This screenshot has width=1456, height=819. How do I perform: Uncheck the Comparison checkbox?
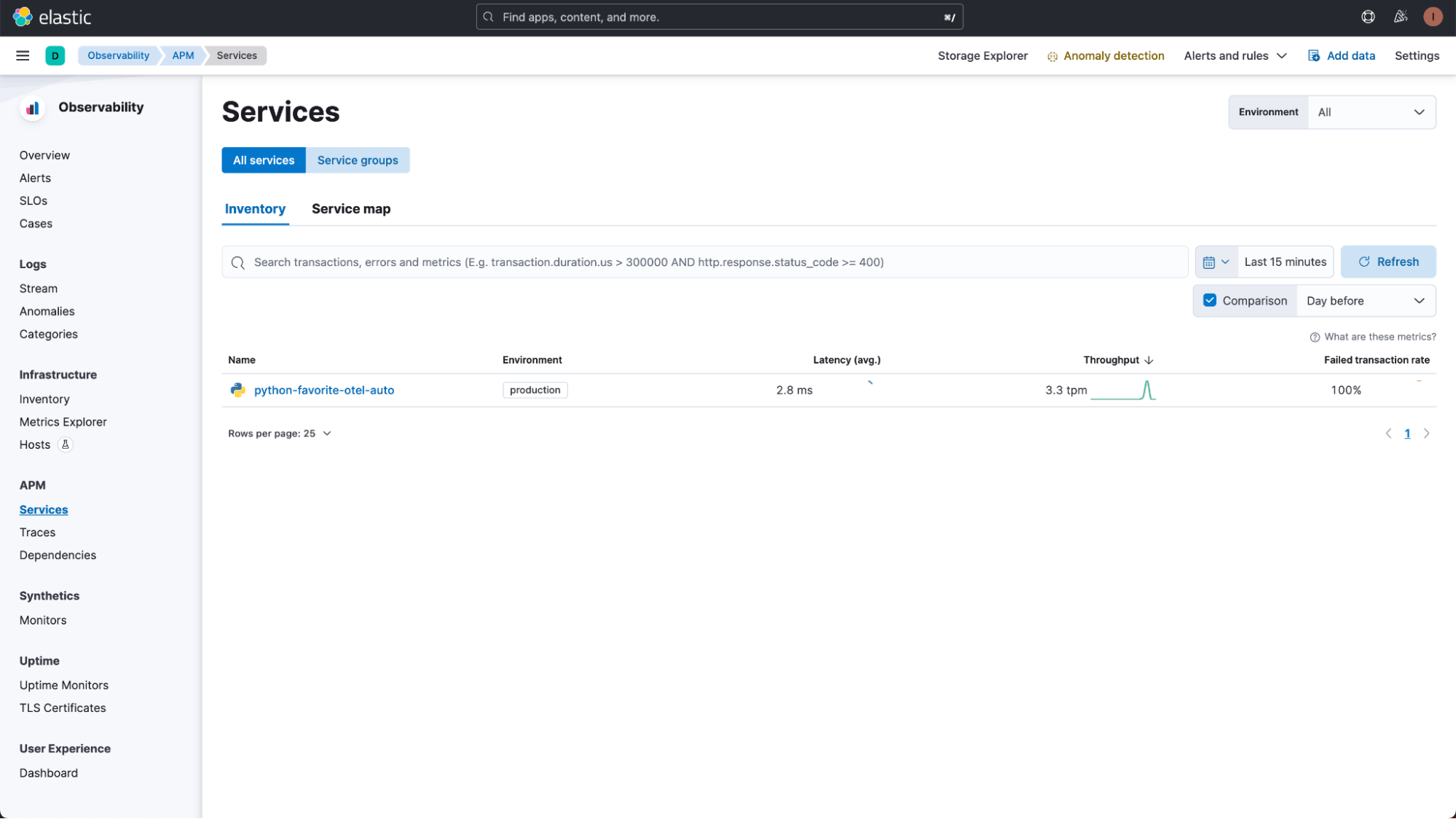click(x=1210, y=300)
